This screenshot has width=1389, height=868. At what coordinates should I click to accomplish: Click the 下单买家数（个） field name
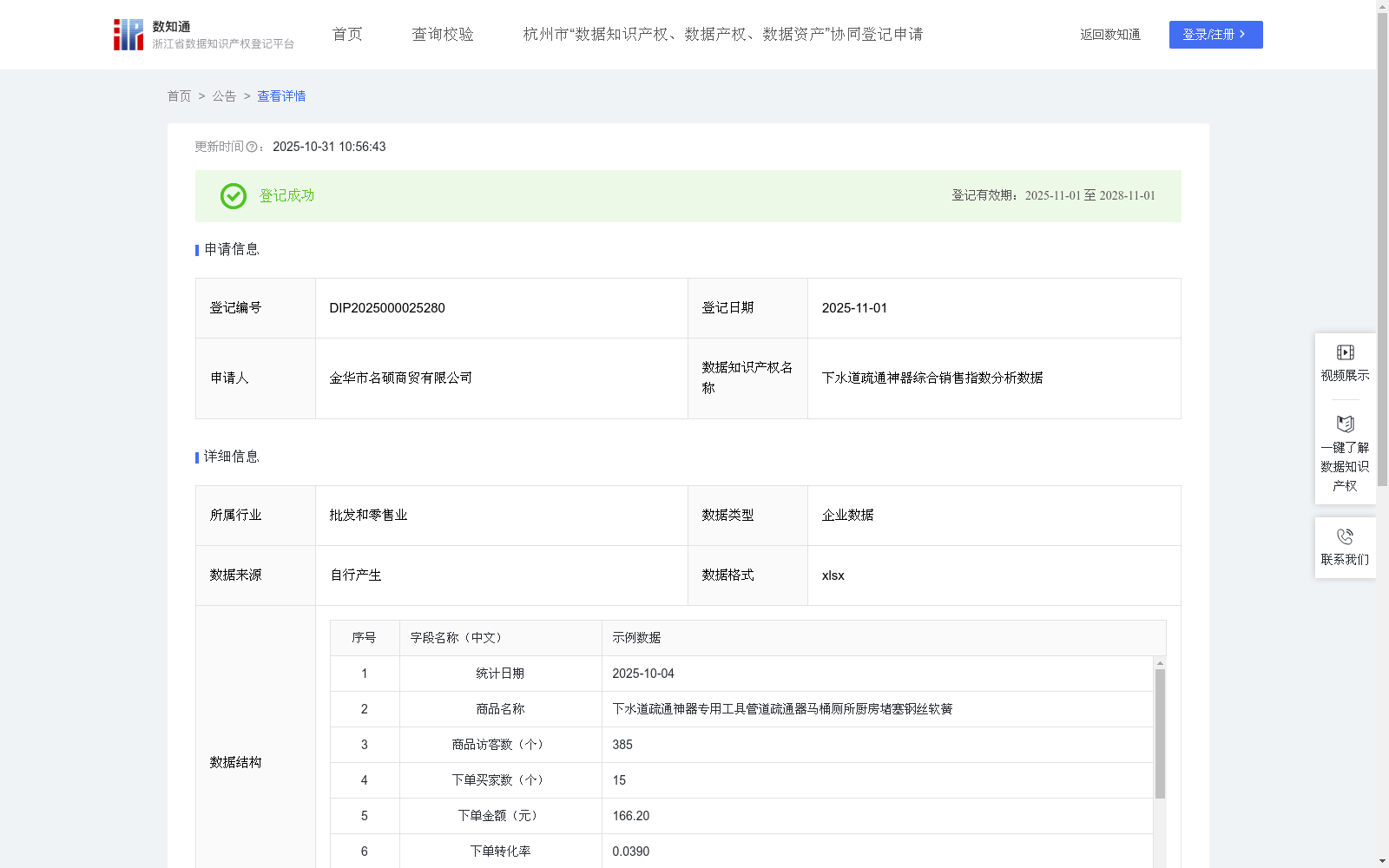[x=500, y=780]
